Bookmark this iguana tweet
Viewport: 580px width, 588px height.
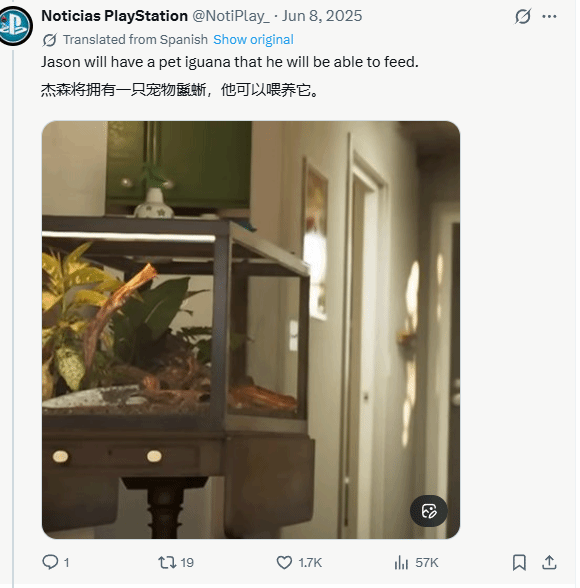click(519, 562)
